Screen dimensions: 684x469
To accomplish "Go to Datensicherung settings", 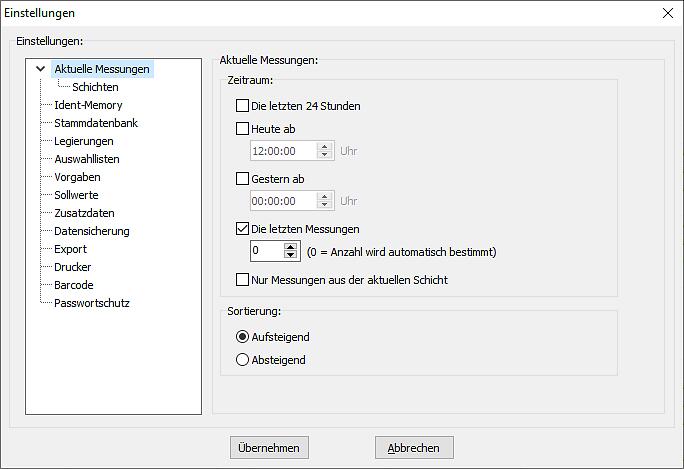I will pyautogui.click(x=91, y=231).
